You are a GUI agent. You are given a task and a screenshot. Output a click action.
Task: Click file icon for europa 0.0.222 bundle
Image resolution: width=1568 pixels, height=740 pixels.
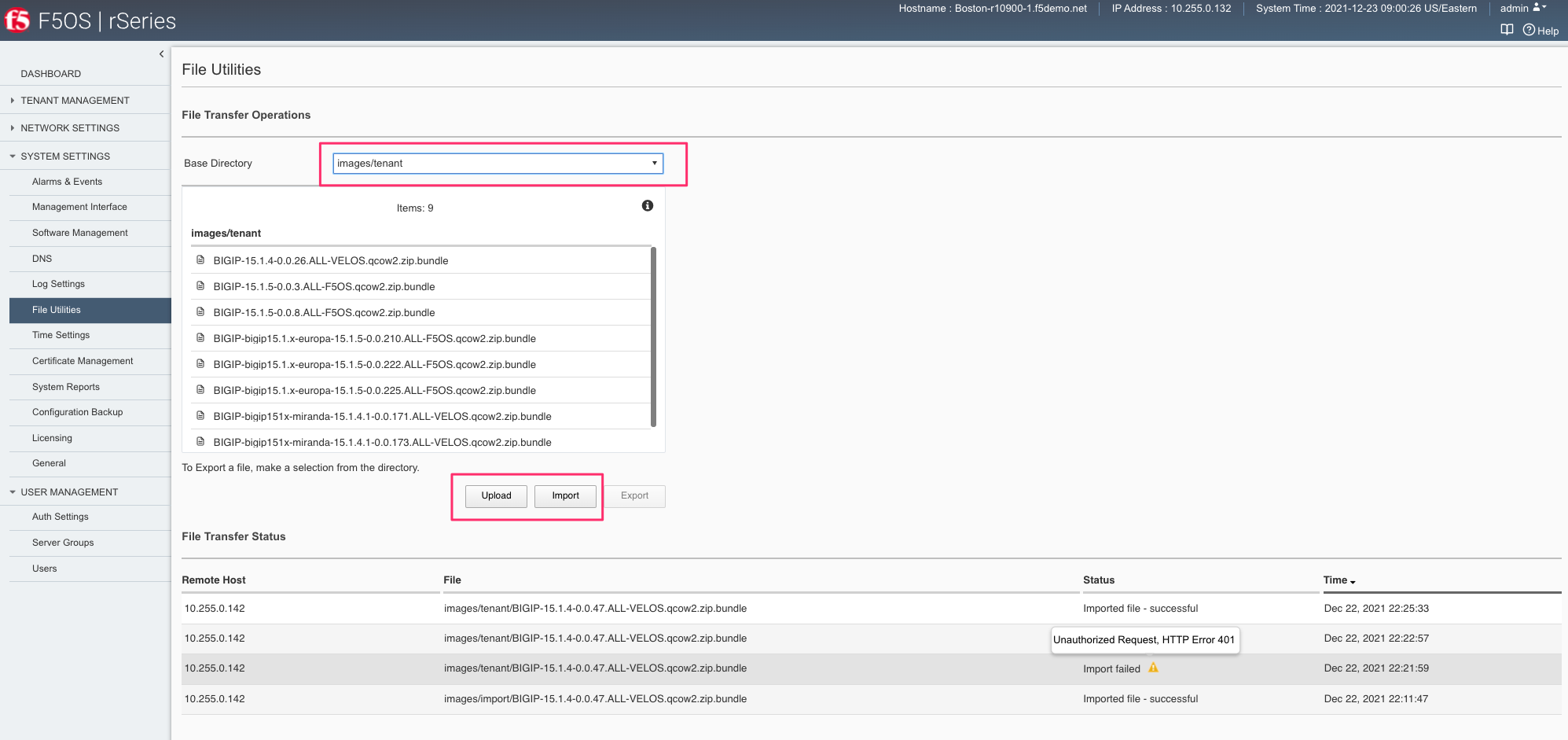200,363
